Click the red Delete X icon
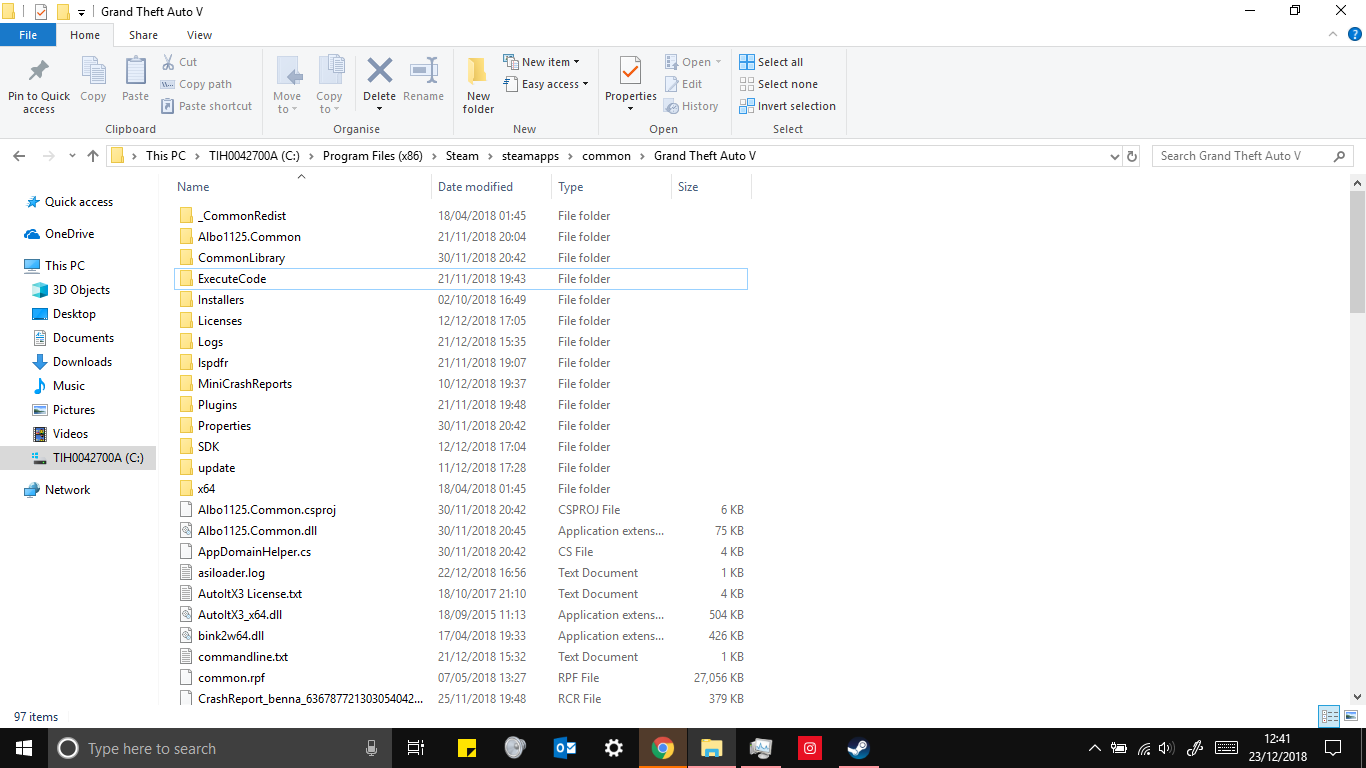Viewport: 1366px width, 768px height. [x=379, y=71]
